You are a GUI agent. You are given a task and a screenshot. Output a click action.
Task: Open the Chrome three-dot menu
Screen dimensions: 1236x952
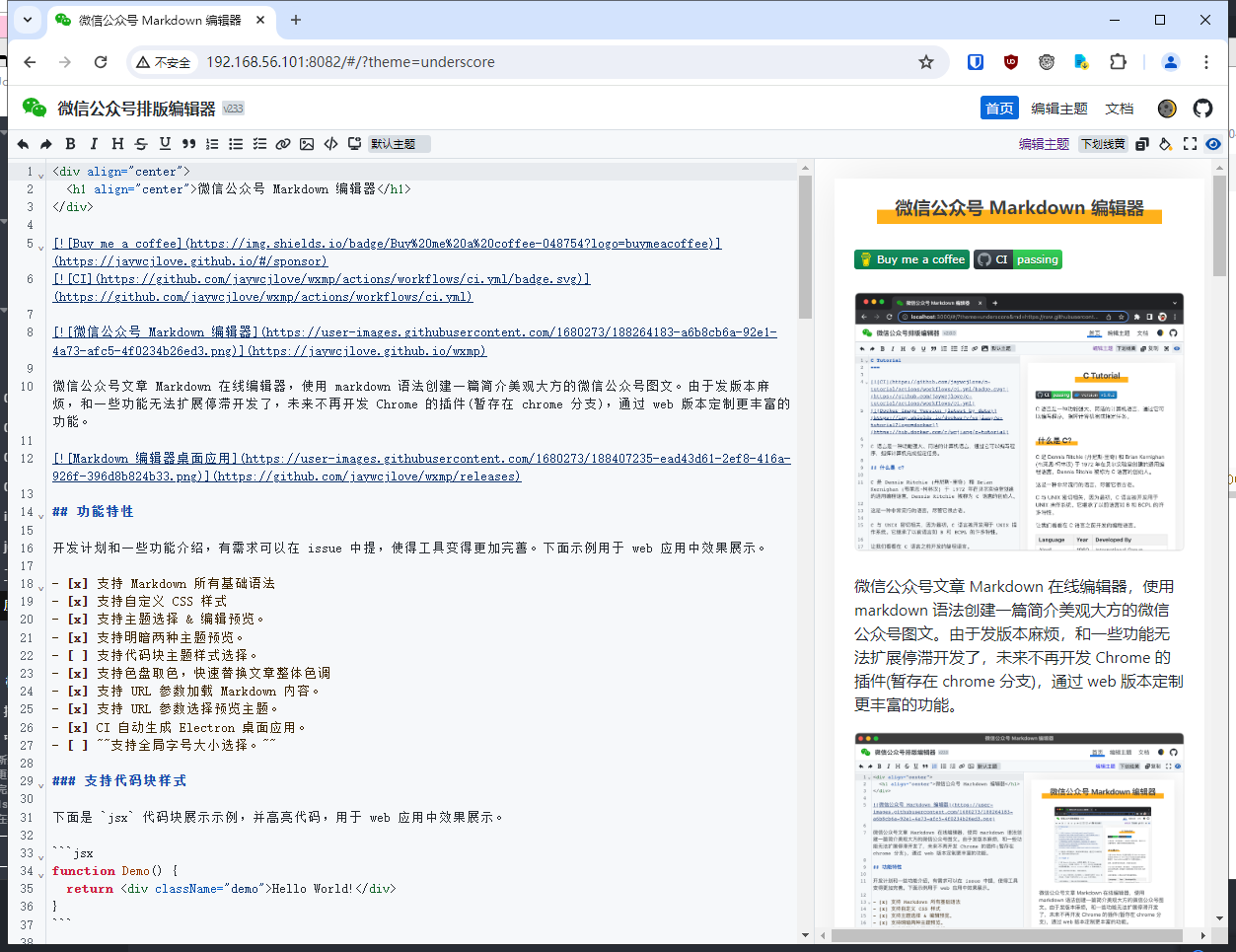click(x=1206, y=62)
